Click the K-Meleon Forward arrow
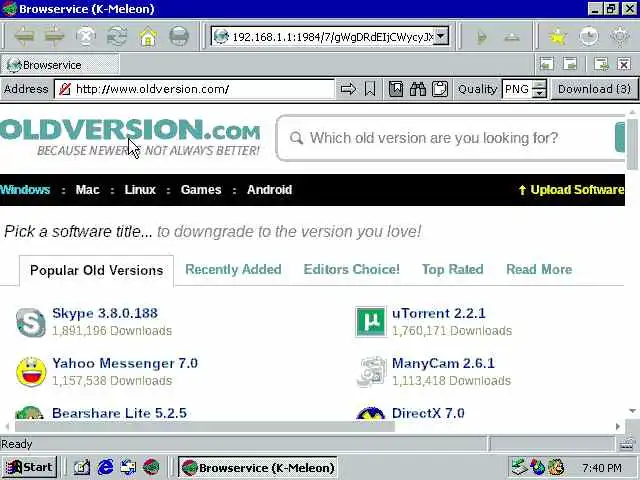Viewport: 640px width, 480px height. click(54, 36)
